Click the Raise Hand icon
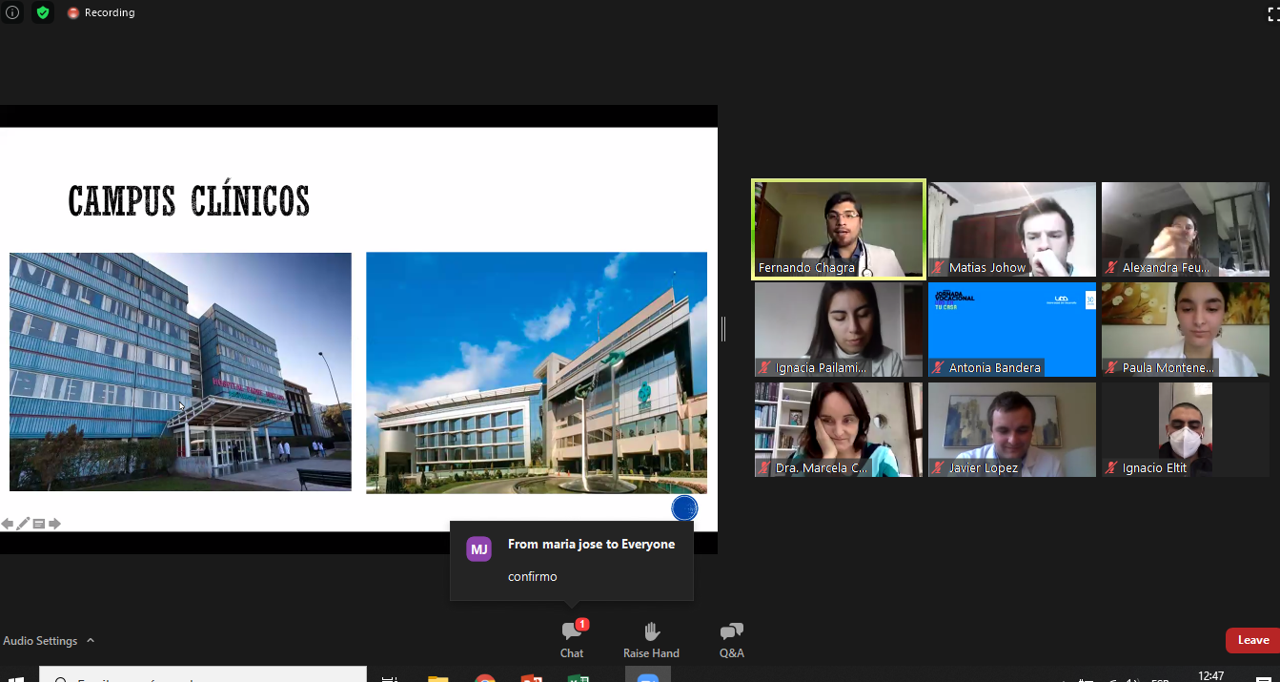Image resolution: width=1280 pixels, height=682 pixels. [x=651, y=639]
